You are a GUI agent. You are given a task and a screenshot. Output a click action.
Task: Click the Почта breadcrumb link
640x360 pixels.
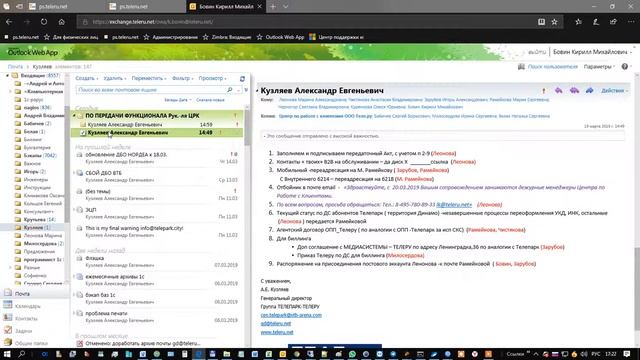pyautogui.click(x=15, y=67)
